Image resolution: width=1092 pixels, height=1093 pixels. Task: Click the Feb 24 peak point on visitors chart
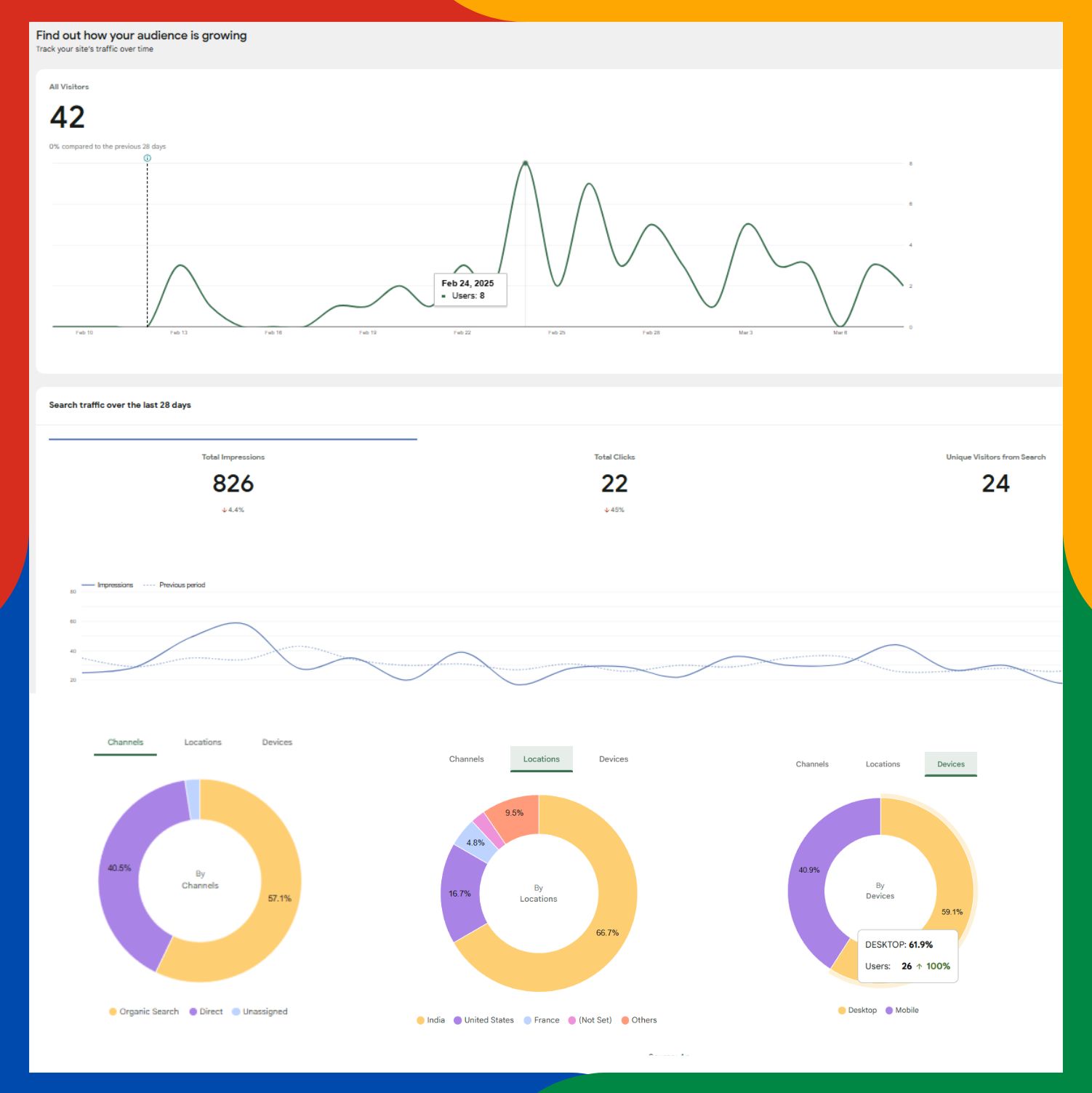(525, 163)
